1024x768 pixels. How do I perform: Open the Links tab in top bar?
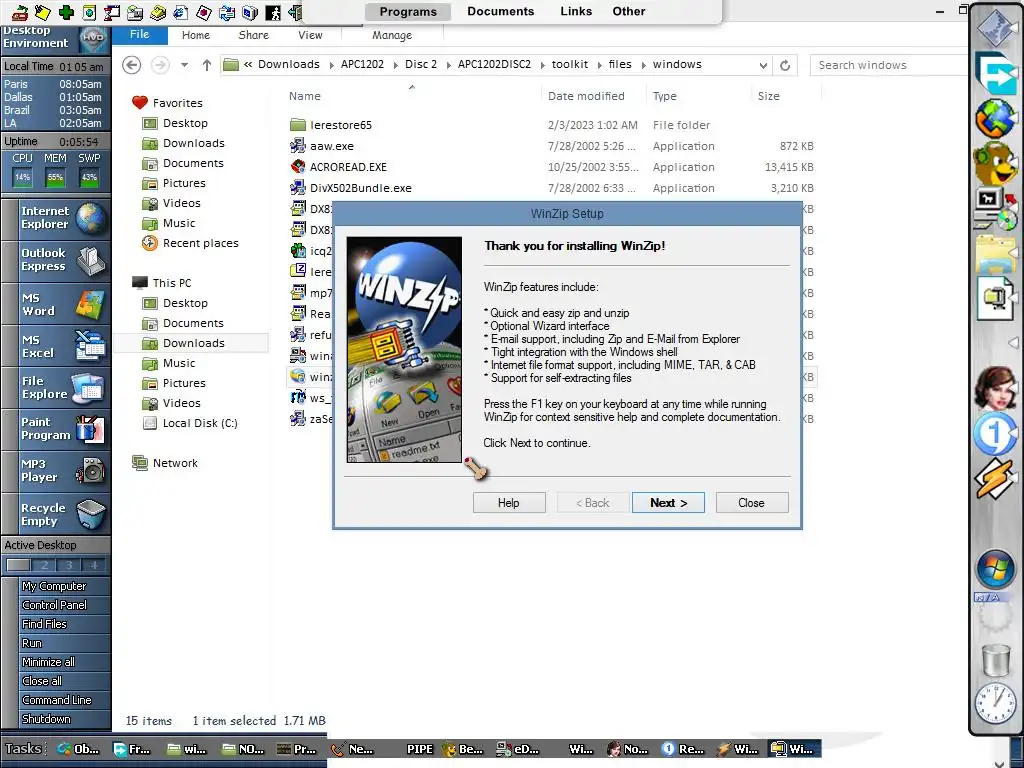coord(576,12)
